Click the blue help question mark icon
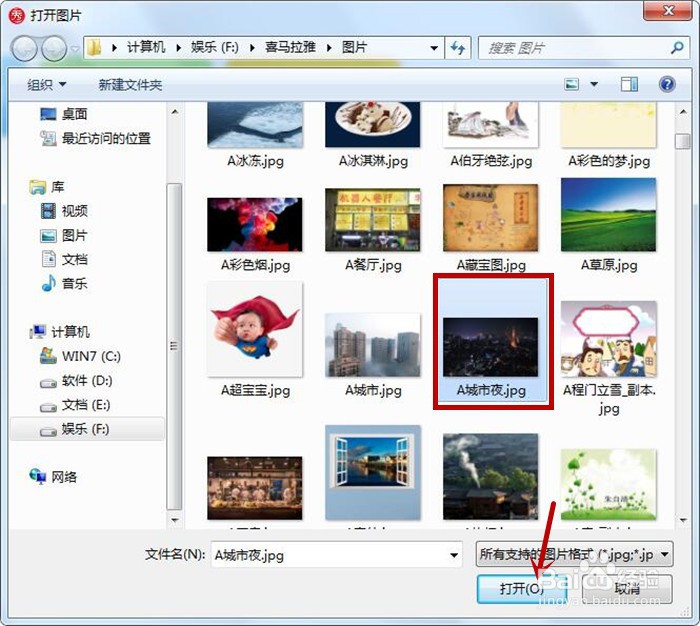Image resolution: width=700 pixels, height=626 pixels. click(x=667, y=84)
